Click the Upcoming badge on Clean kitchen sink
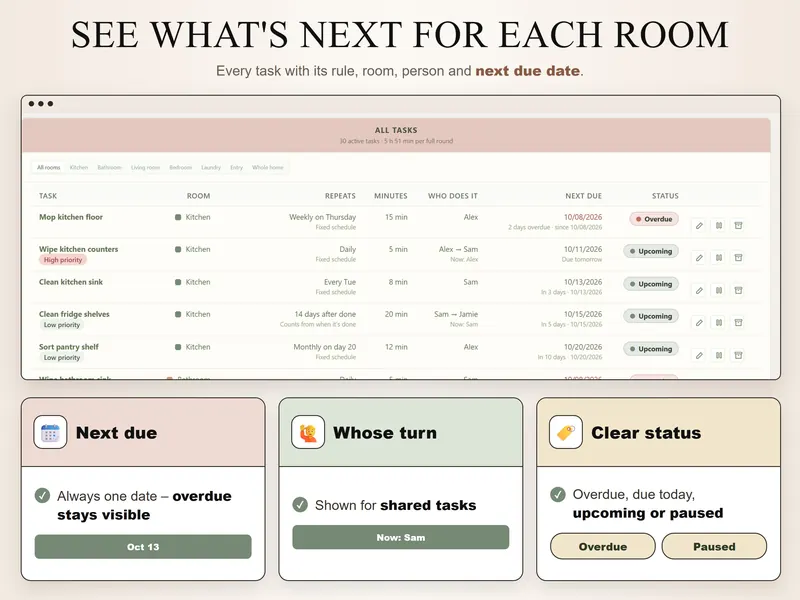Image resolution: width=800 pixels, height=600 pixels. pyautogui.click(x=651, y=284)
